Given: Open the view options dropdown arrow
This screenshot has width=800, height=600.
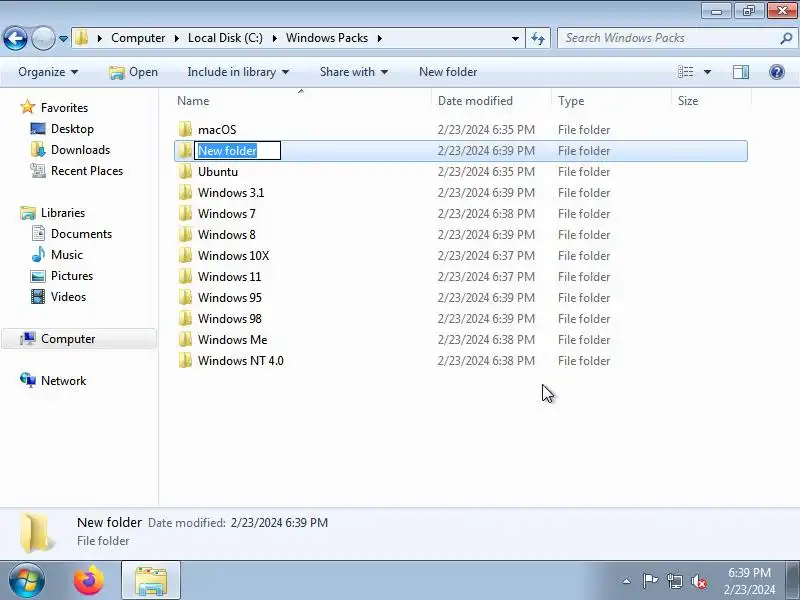Looking at the screenshot, I should tap(707, 72).
